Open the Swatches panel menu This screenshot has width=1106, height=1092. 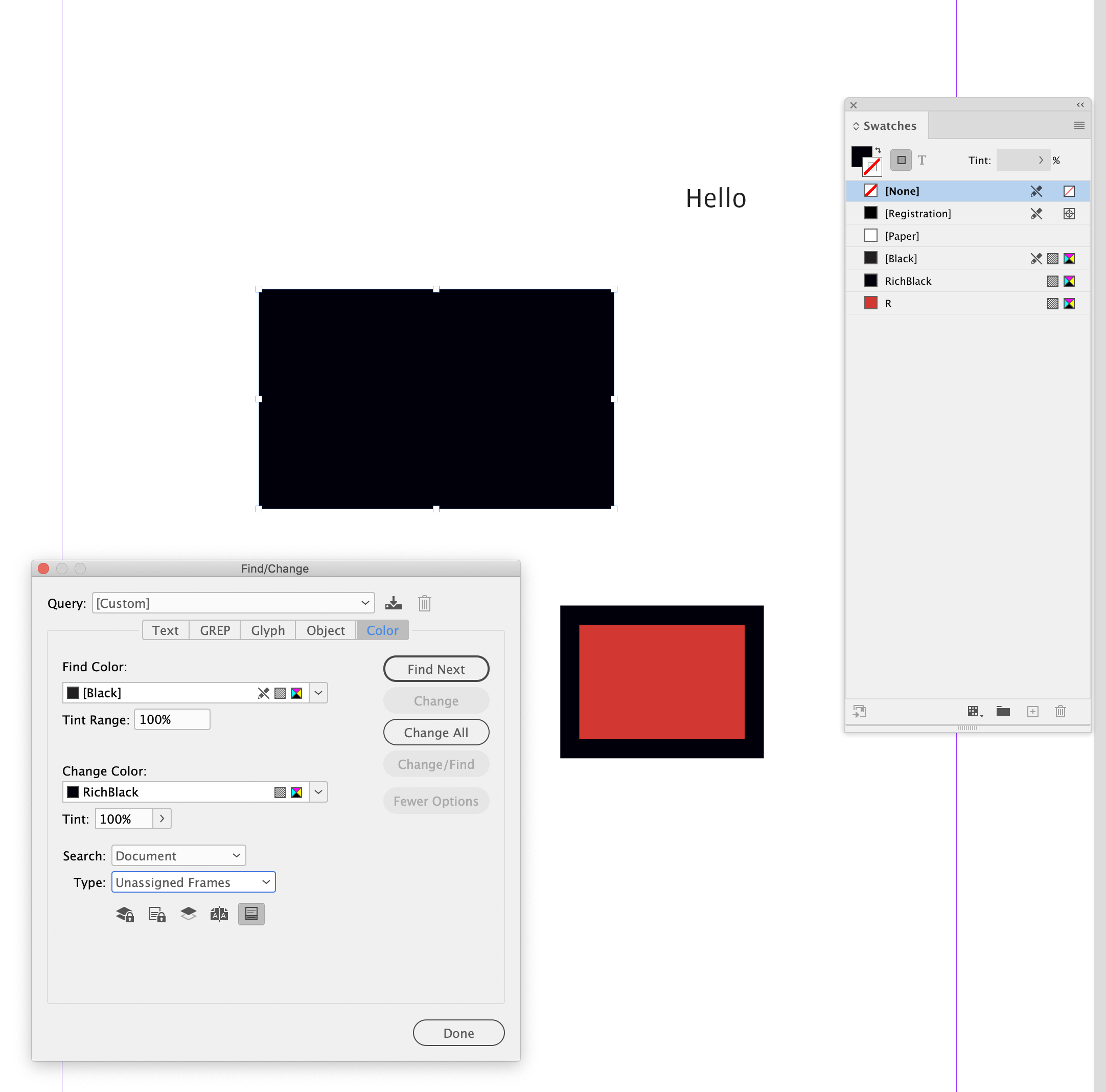(x=1078, y=125)
